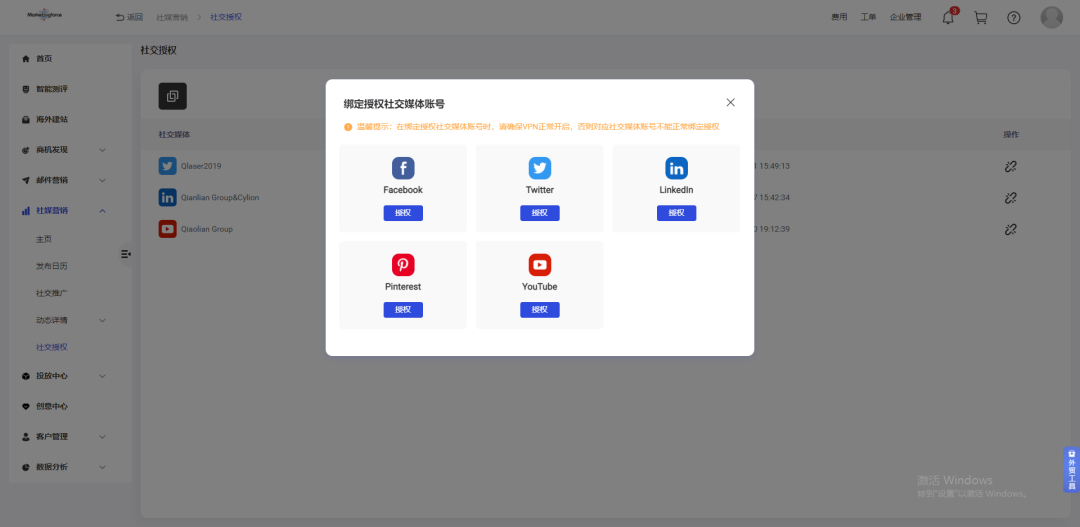This screenshot has height=527, width=1080.
Task: Select the Qianlian Group&Cylion account name
Action: tap(220, 198)
